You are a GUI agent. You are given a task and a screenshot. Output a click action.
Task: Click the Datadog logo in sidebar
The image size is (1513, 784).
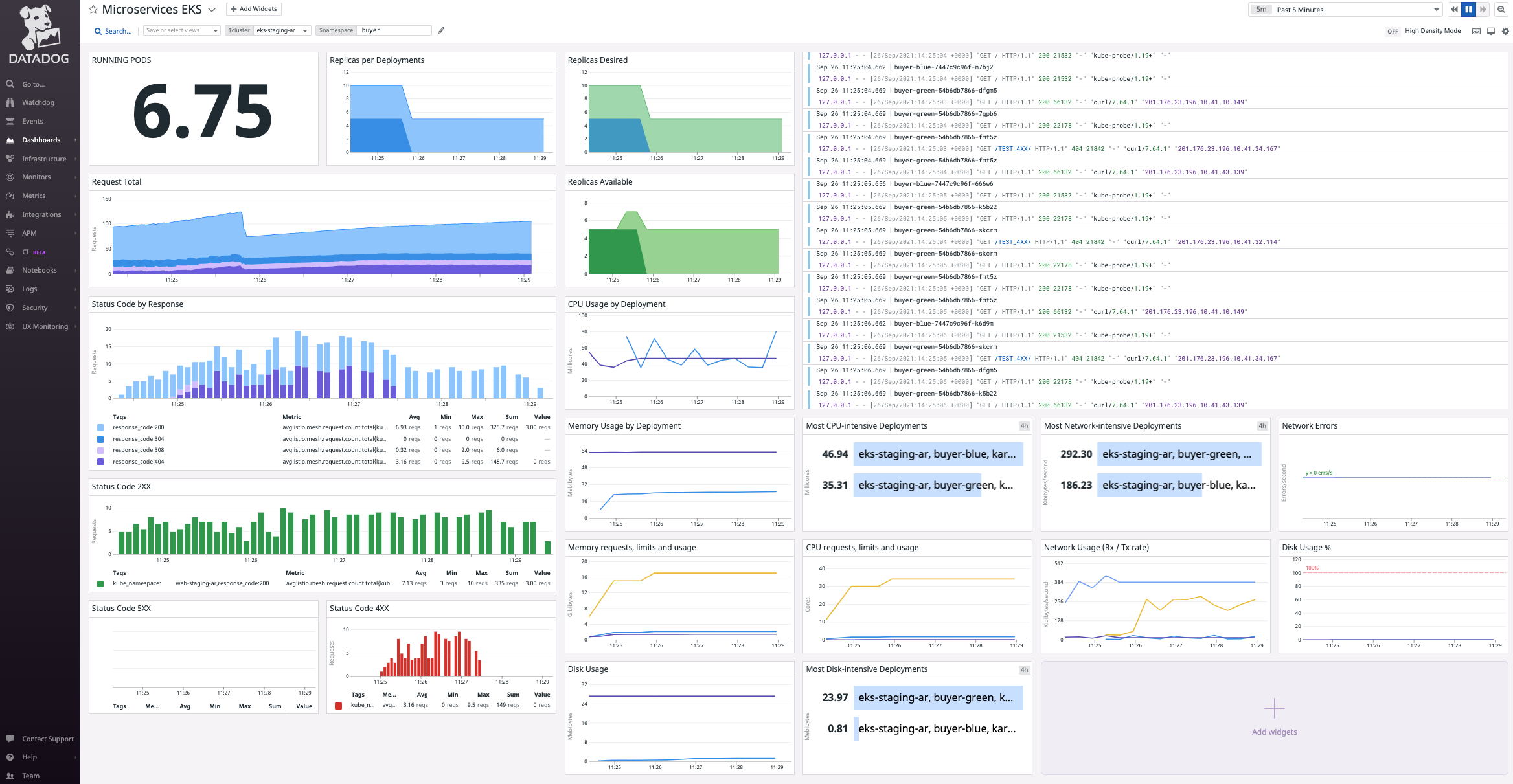(39, 35)
